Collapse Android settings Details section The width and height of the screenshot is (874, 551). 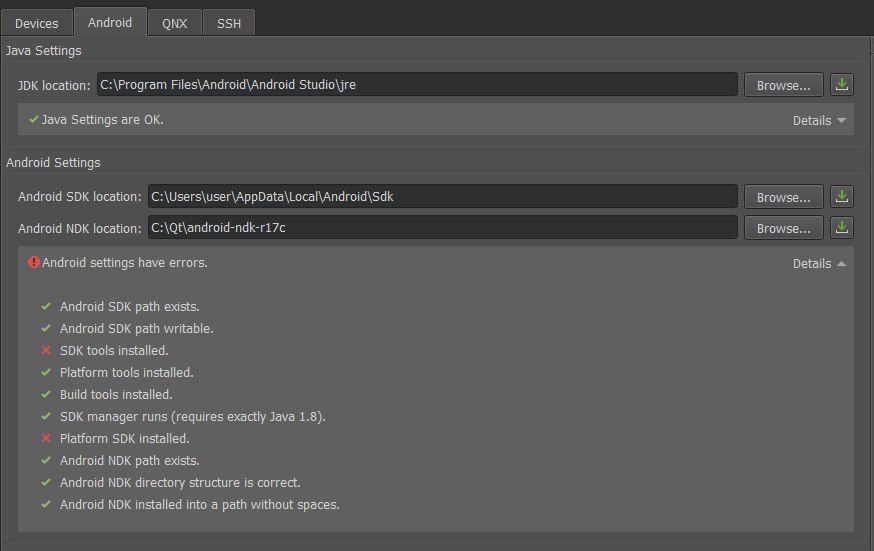[x=819, y=264]
